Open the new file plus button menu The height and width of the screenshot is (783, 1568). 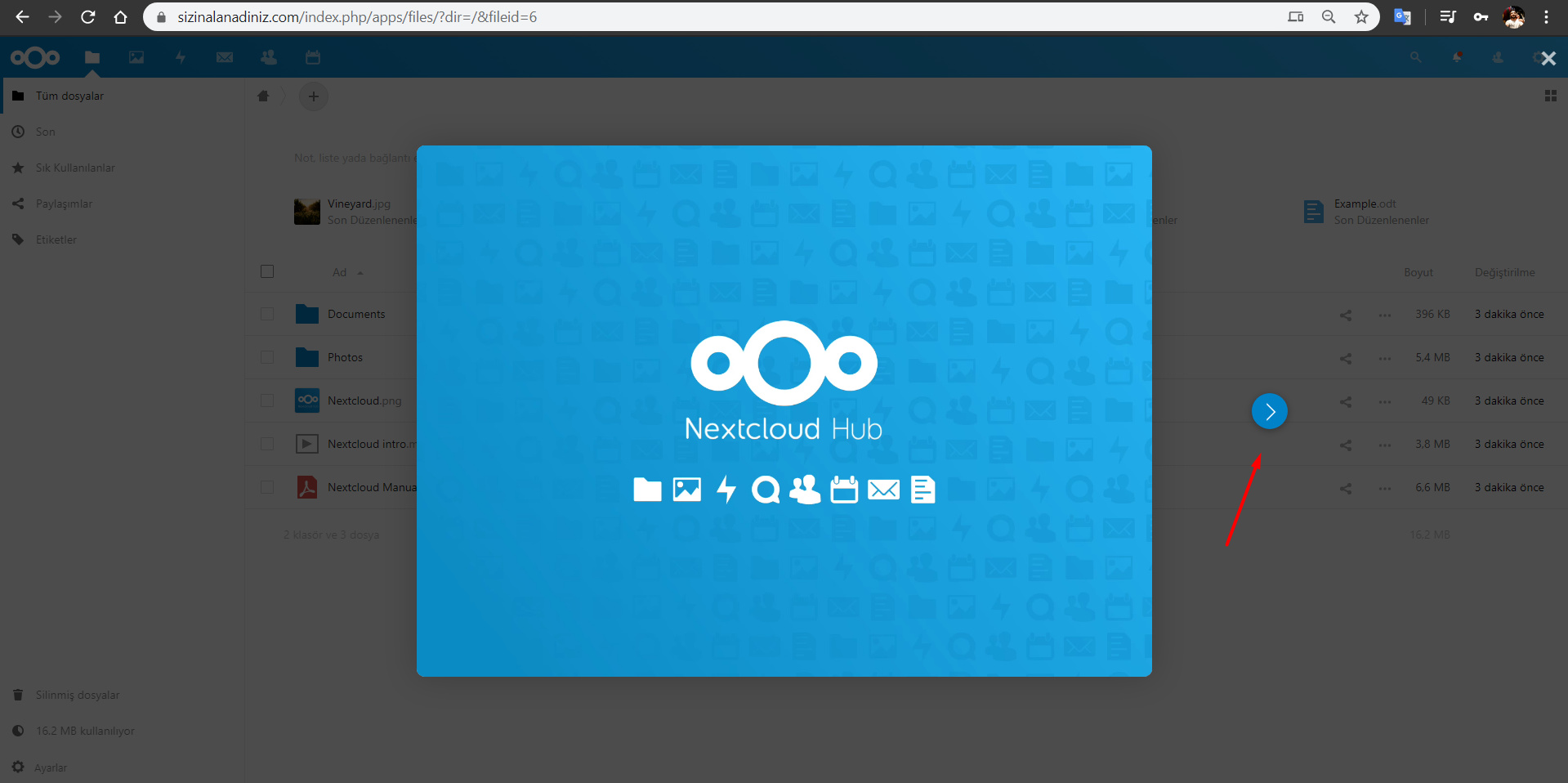coord(314,96)
